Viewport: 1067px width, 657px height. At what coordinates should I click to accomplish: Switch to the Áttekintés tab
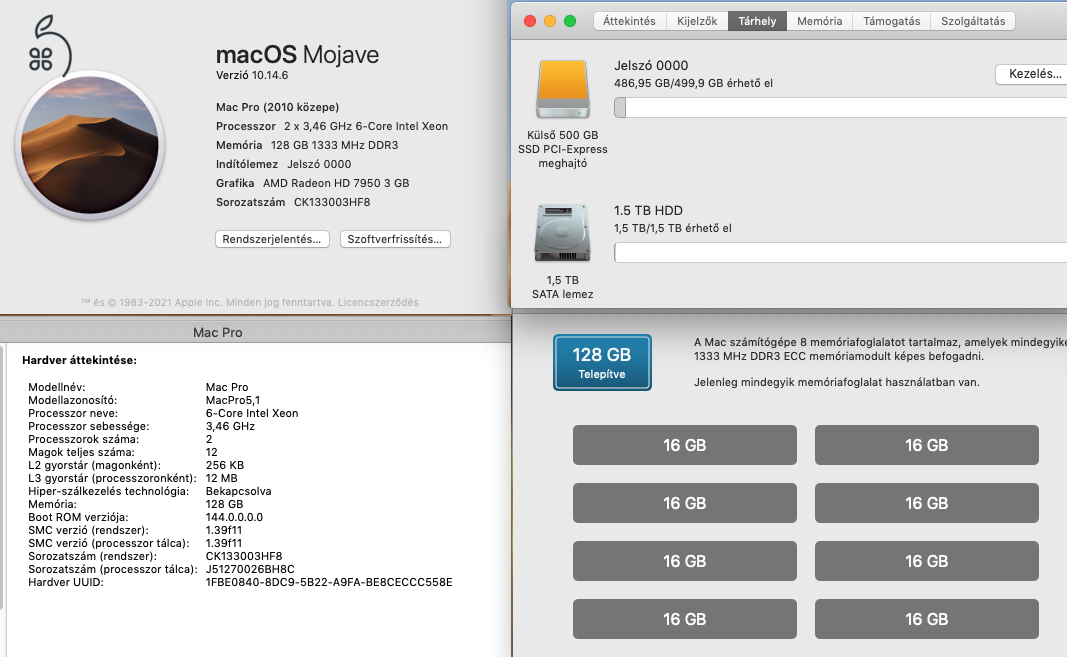click(x=629, y=21)
